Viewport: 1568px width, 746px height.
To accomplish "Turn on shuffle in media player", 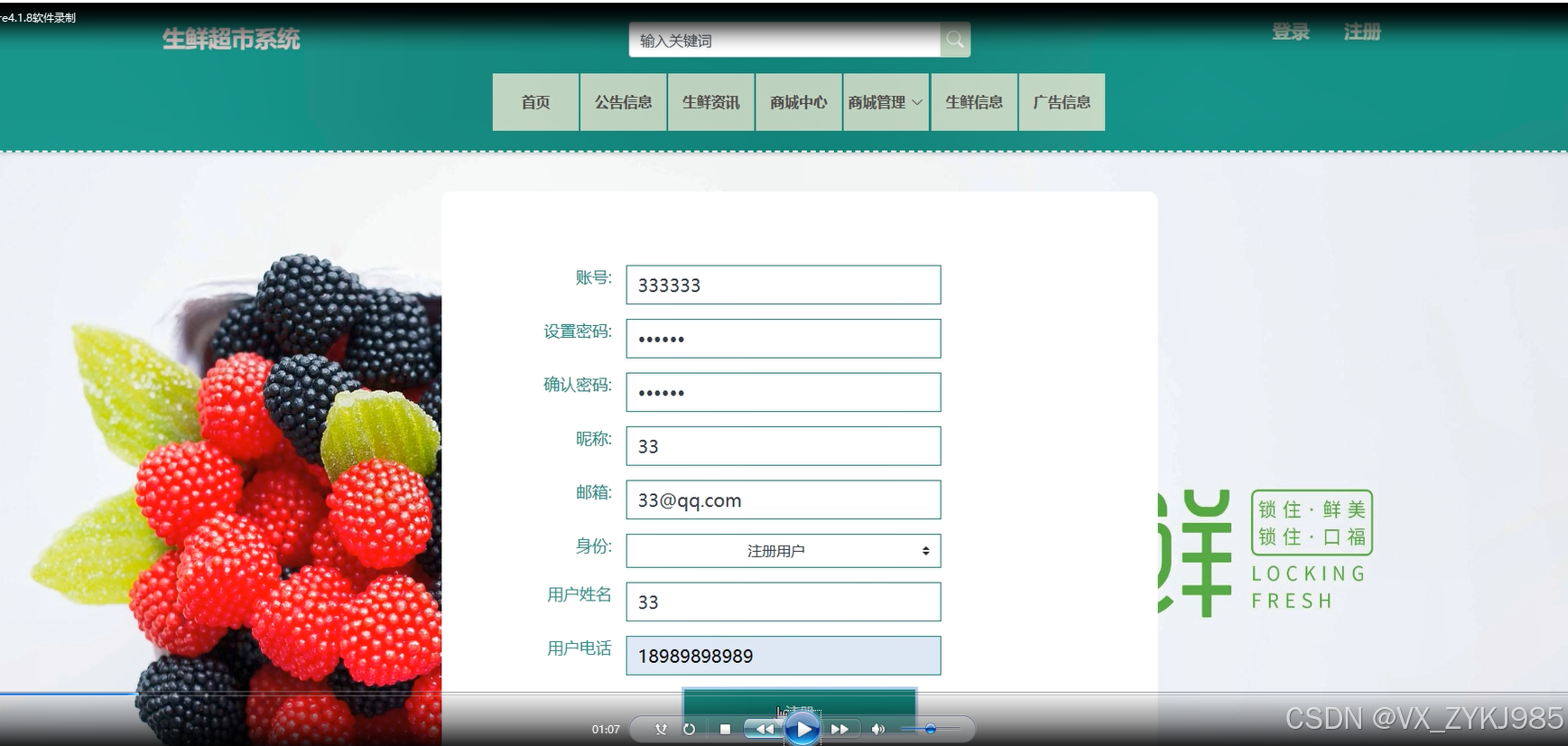I will point(661,729).
